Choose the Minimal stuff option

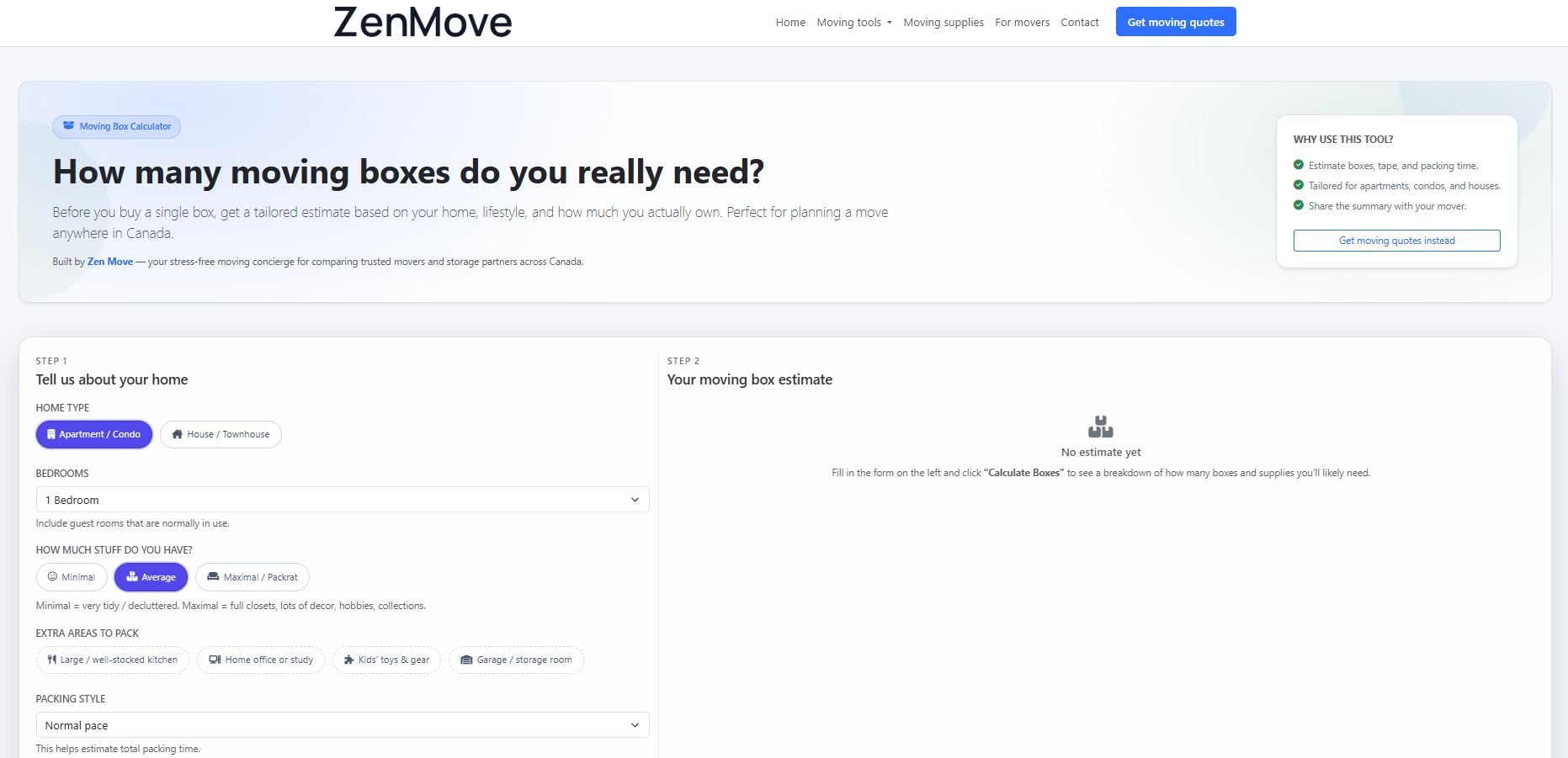click(x=72, y=577)
